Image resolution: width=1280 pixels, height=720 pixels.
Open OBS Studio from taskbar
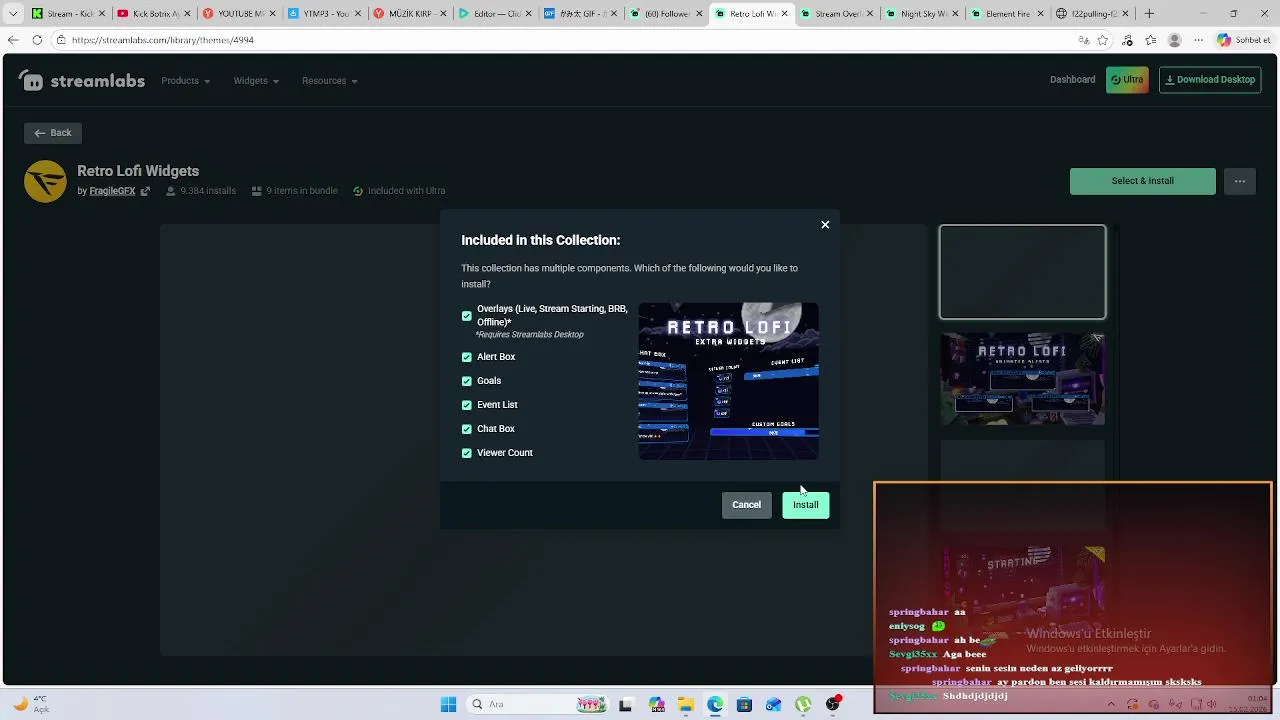833,705
